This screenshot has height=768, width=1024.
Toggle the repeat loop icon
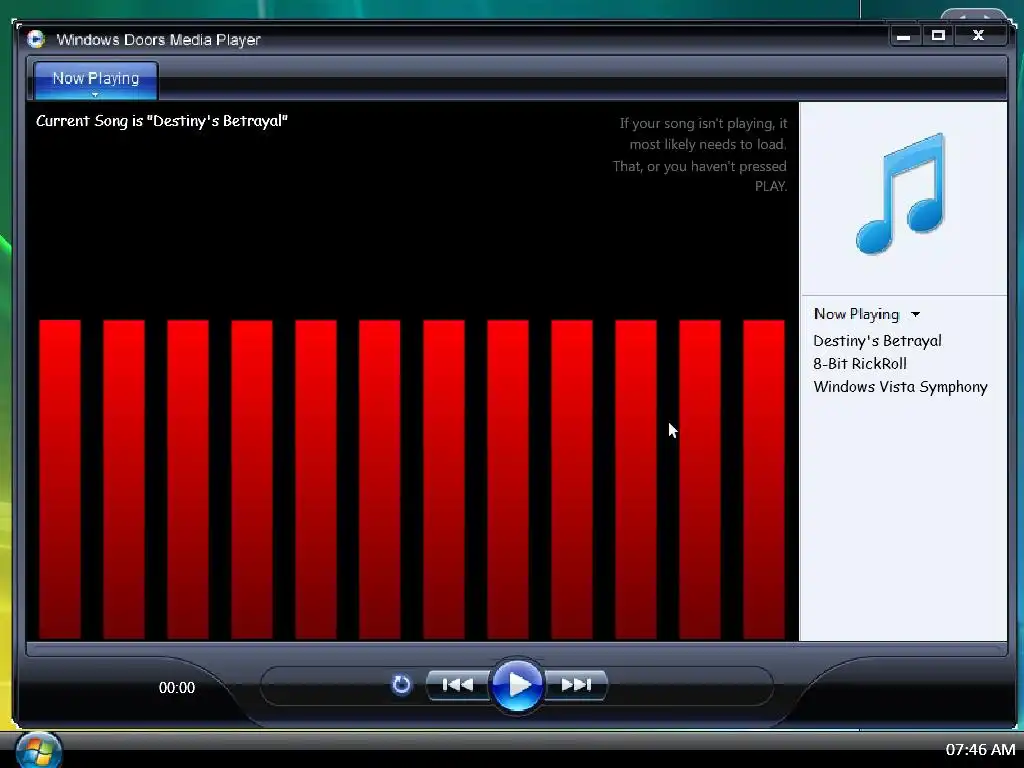[x=401, y=684]
